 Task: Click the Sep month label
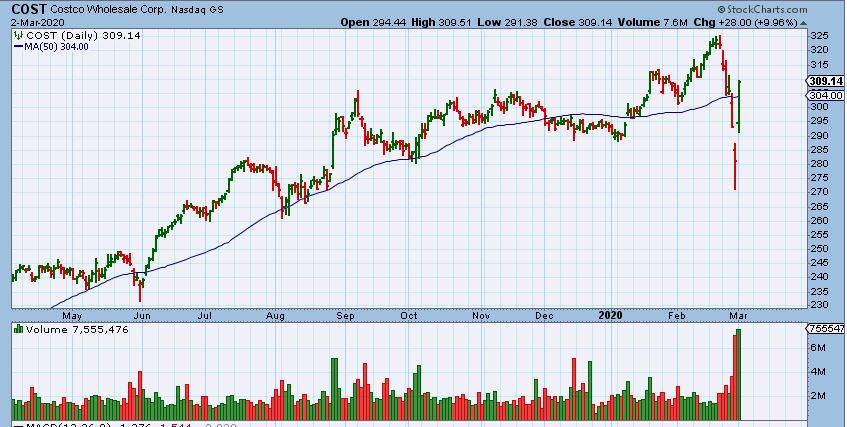coord(345,316)
